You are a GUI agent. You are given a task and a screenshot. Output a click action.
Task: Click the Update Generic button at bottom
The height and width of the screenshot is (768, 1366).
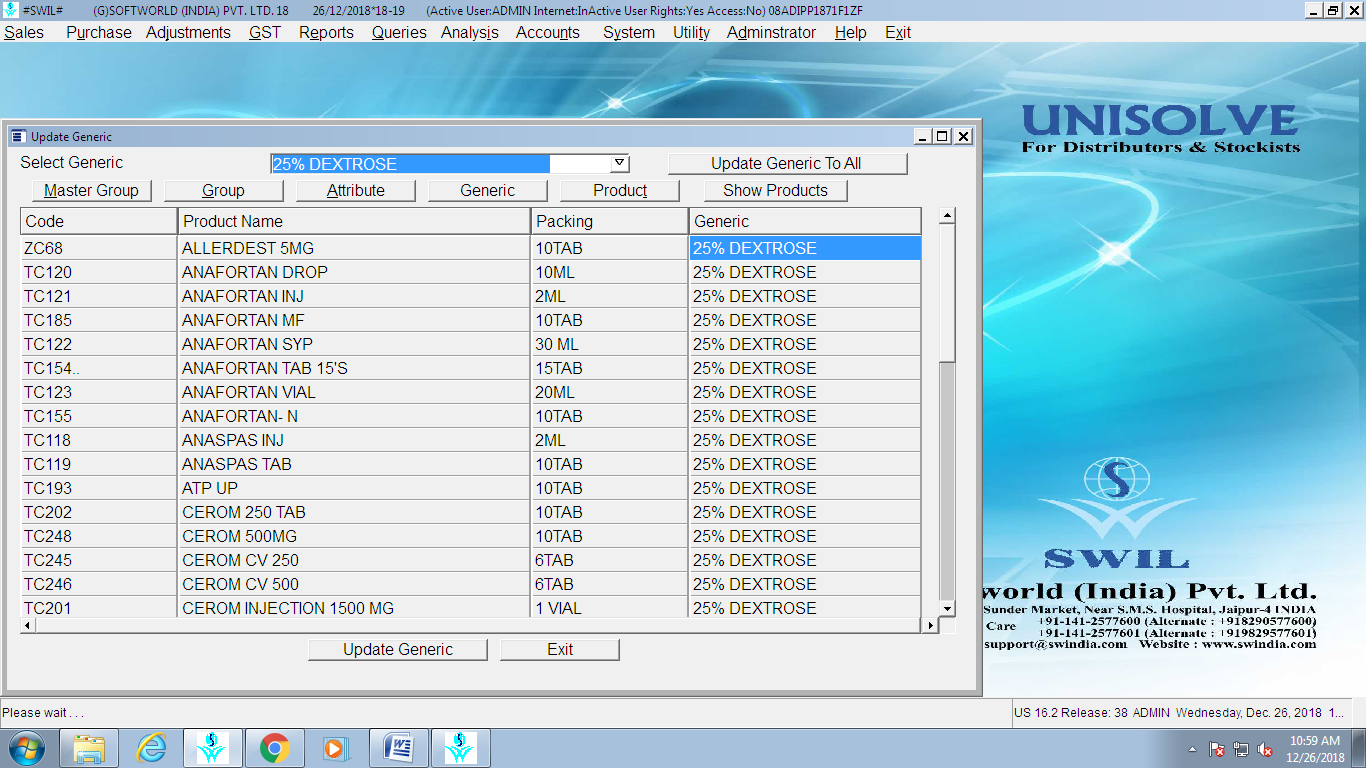coord(398,649)
